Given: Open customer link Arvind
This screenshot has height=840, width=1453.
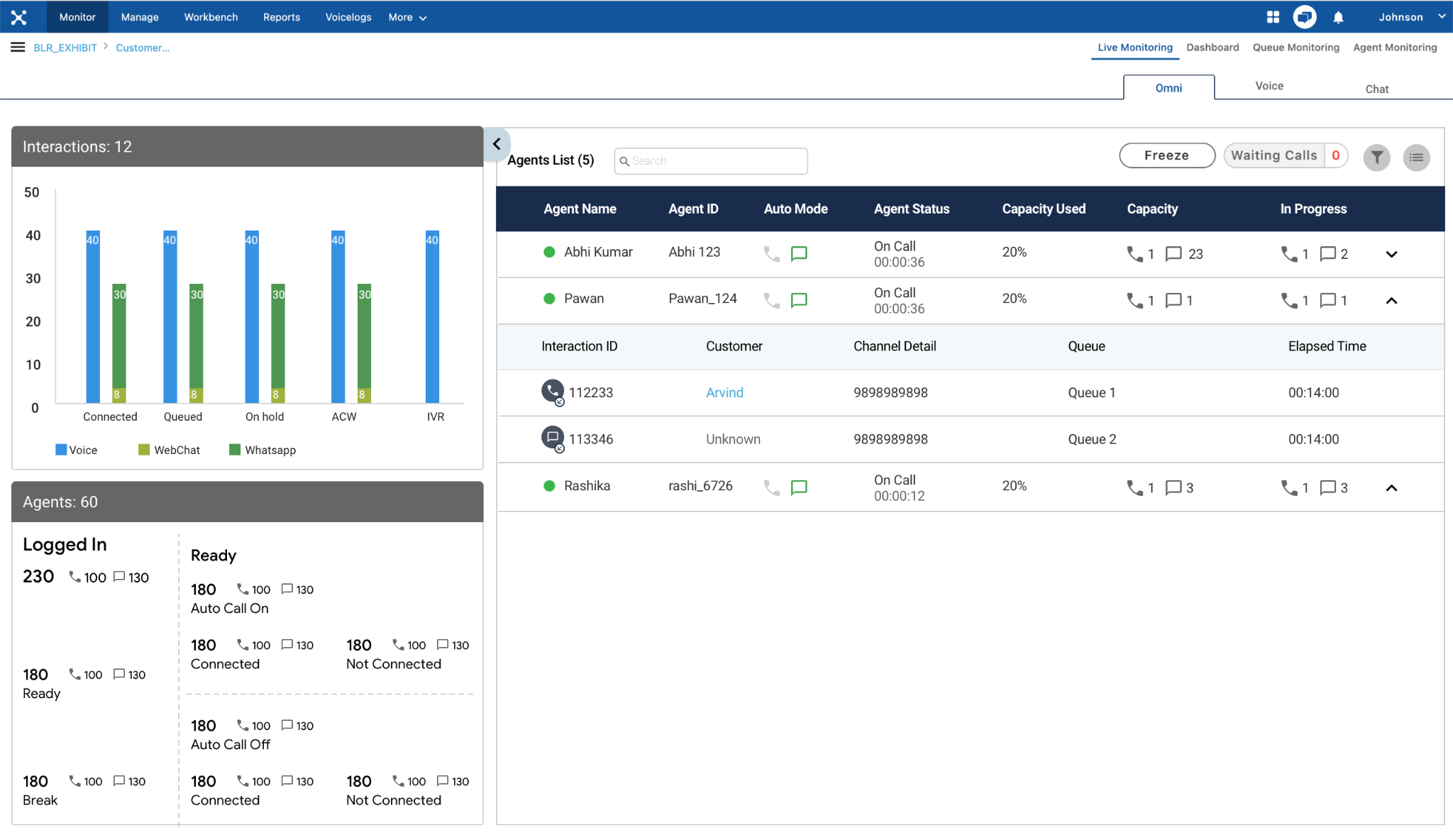Looking at the screenshot, I should click(724, 392).
